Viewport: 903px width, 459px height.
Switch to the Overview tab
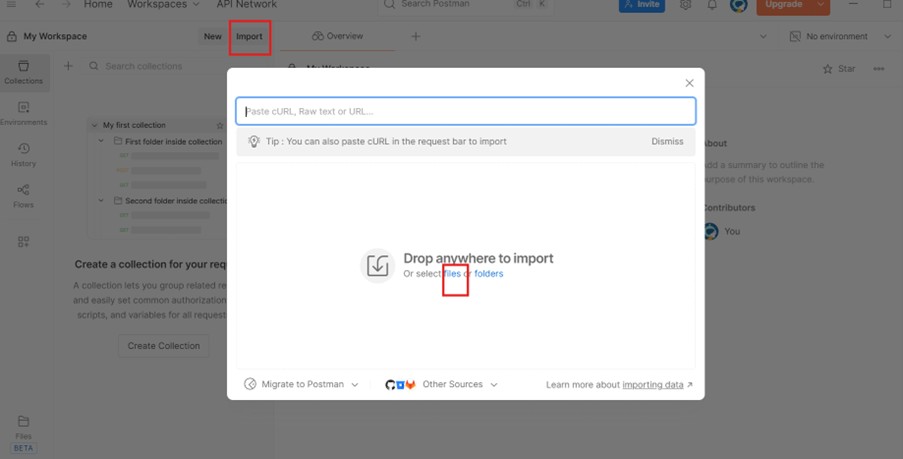click(337, 36)
